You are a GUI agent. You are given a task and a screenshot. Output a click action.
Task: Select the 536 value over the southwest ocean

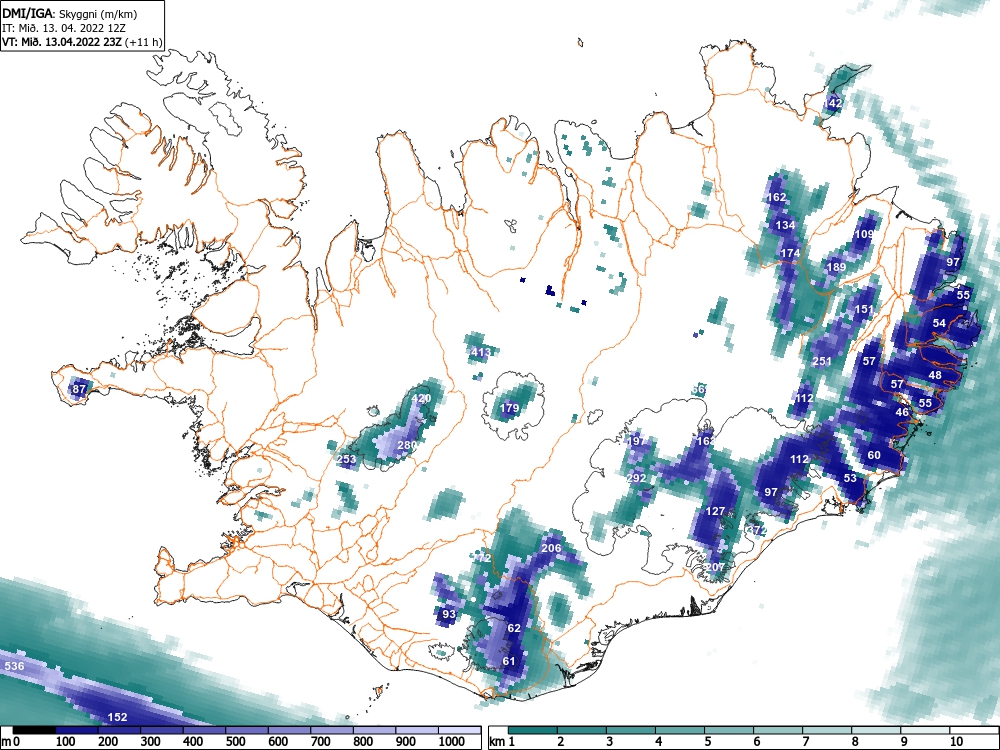click(14, 666)
